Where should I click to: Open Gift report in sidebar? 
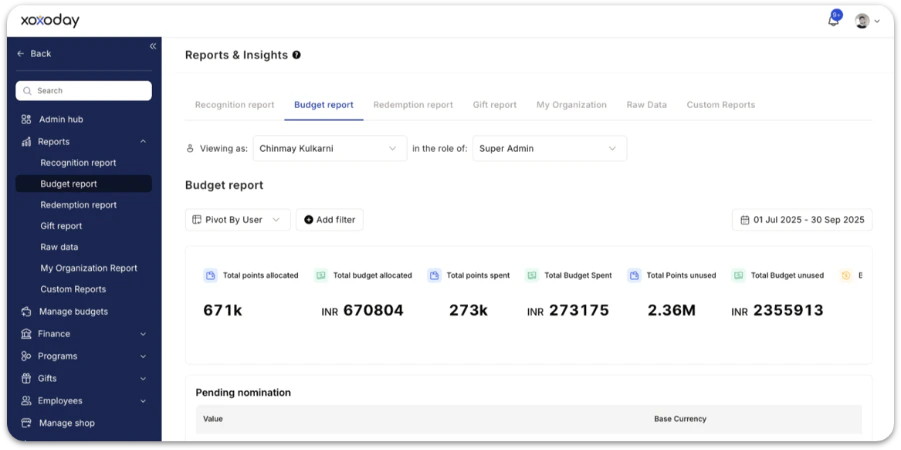(61, 226)
